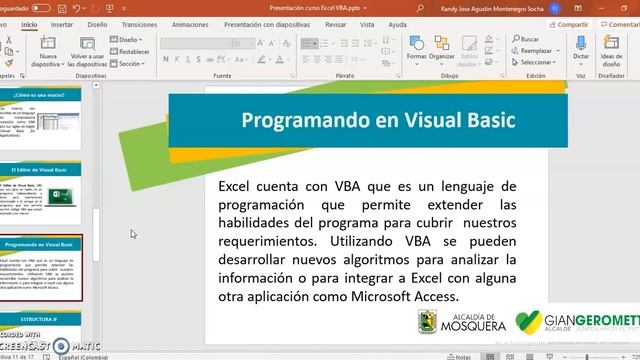Image resolution: width=640 pixels, height=360 pixels.
Task: Click the Redo icon in title bar
Action: tap(96, 8)
